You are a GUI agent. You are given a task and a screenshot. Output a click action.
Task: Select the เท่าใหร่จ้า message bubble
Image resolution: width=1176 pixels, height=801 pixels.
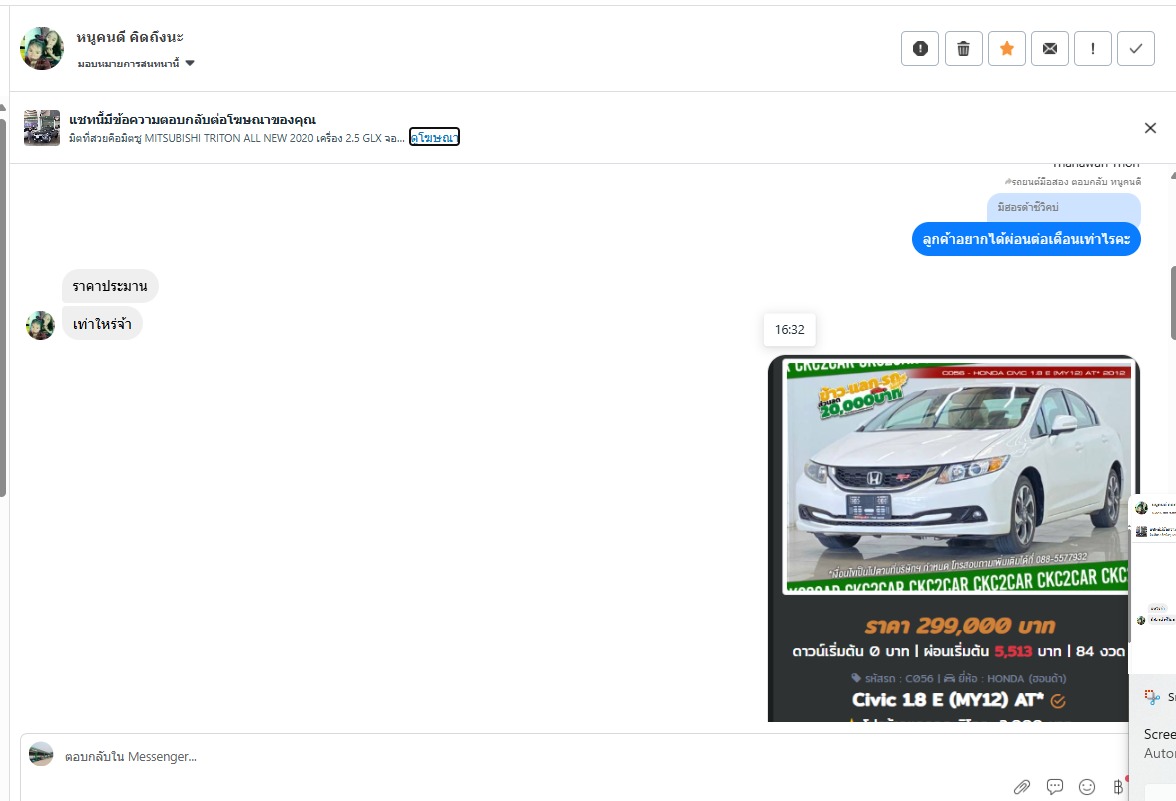(102, 323)
